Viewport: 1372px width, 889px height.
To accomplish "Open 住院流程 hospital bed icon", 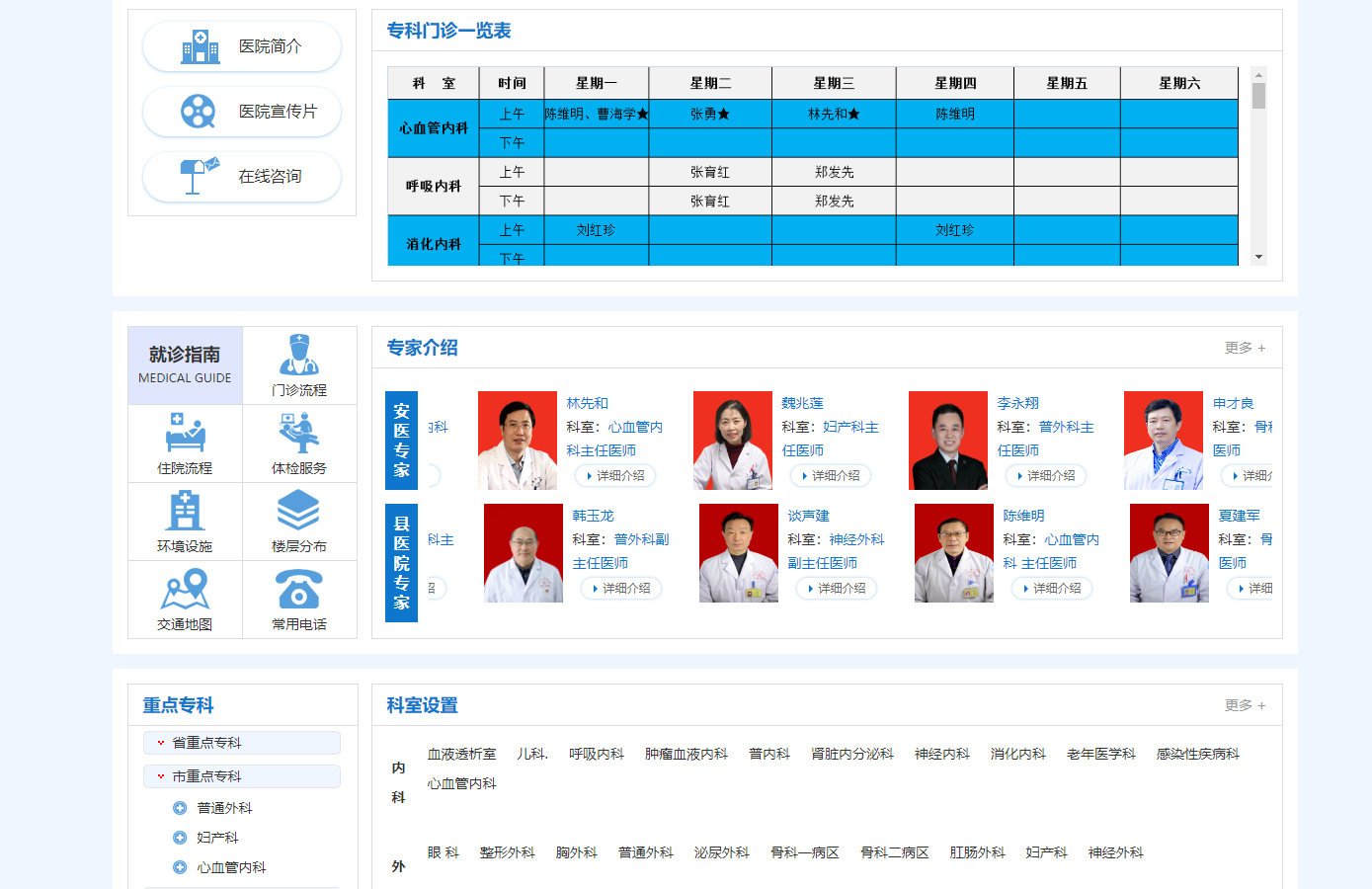I will pos(185,433).
